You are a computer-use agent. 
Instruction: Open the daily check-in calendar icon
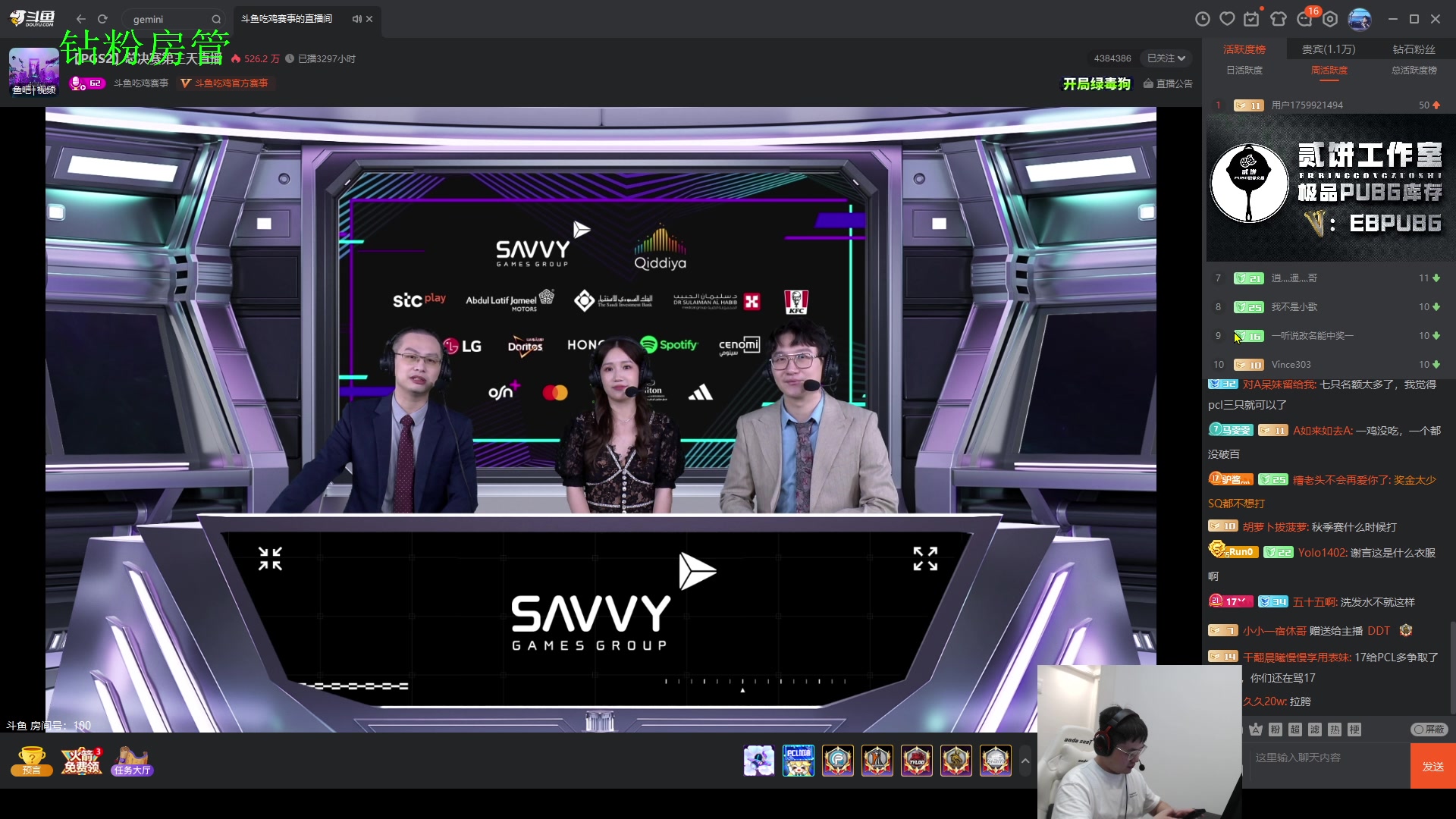(x=1252, y=19)
